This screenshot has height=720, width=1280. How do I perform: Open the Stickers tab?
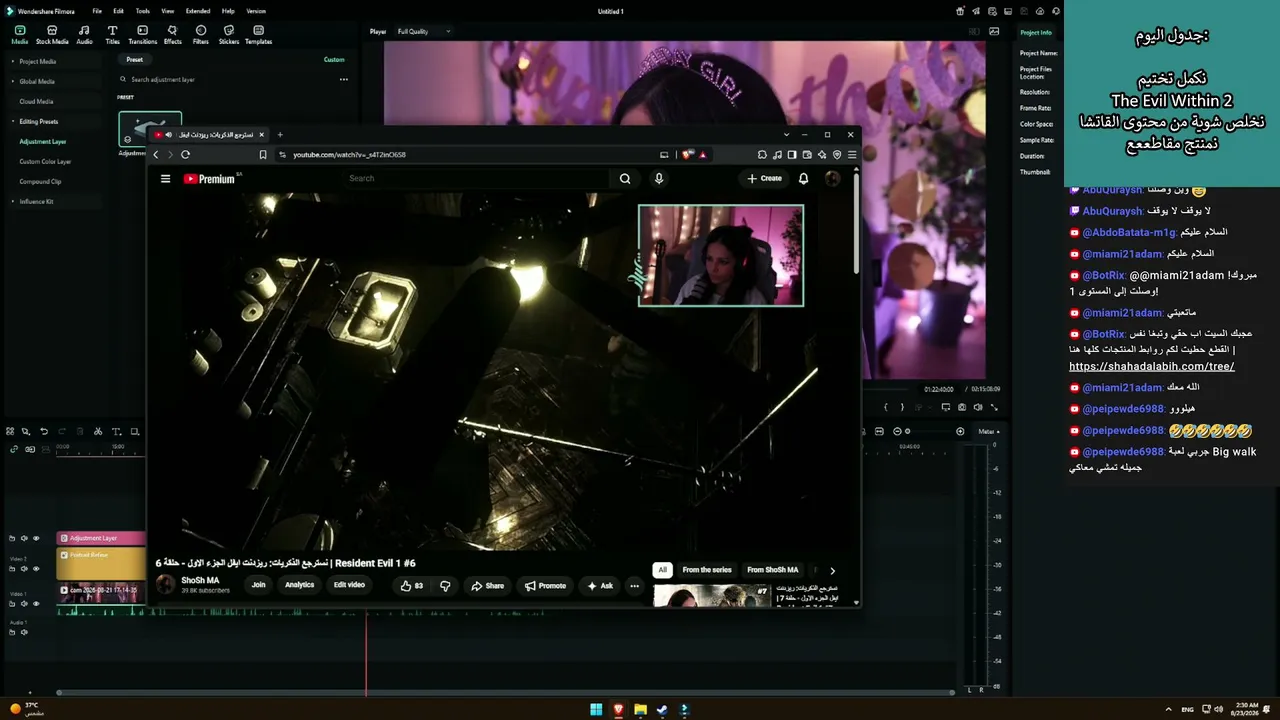[229, 35]
